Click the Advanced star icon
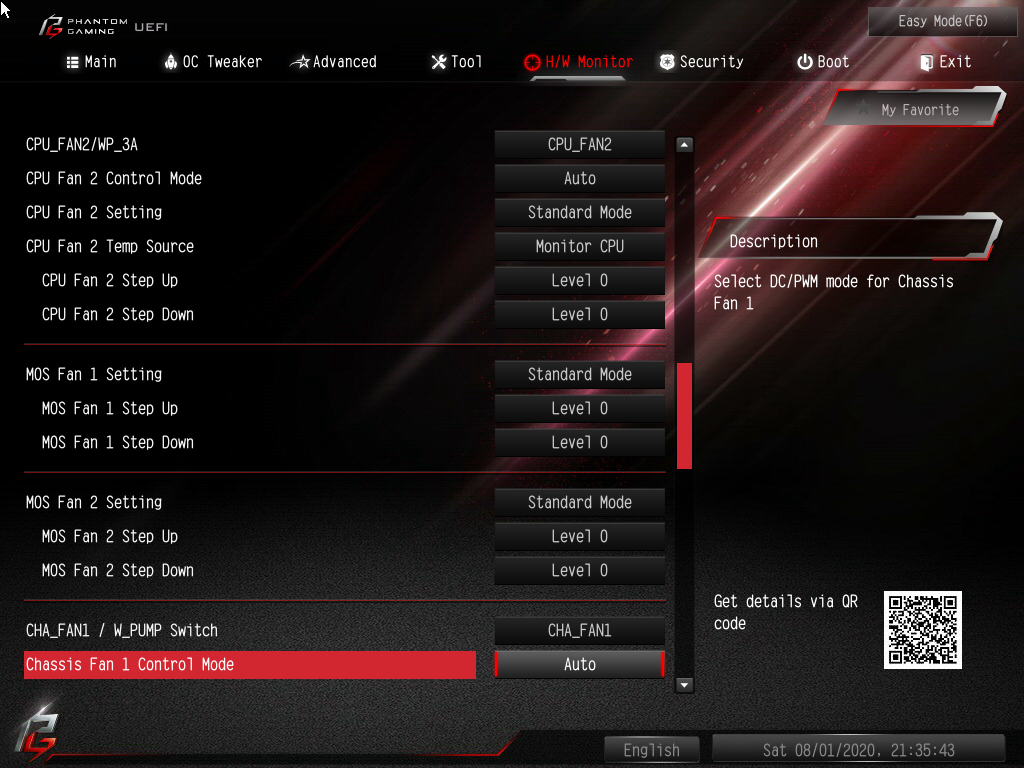 [x=300, y=62]
